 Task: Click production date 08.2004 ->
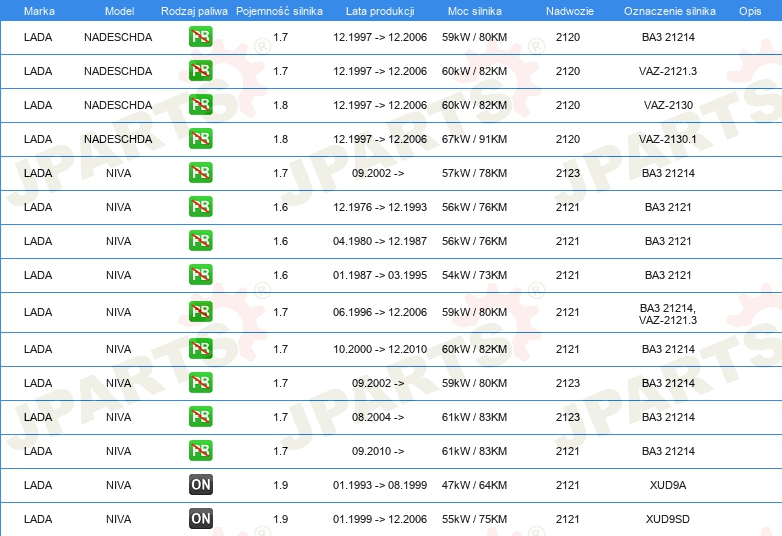click(x=378, y=417)
